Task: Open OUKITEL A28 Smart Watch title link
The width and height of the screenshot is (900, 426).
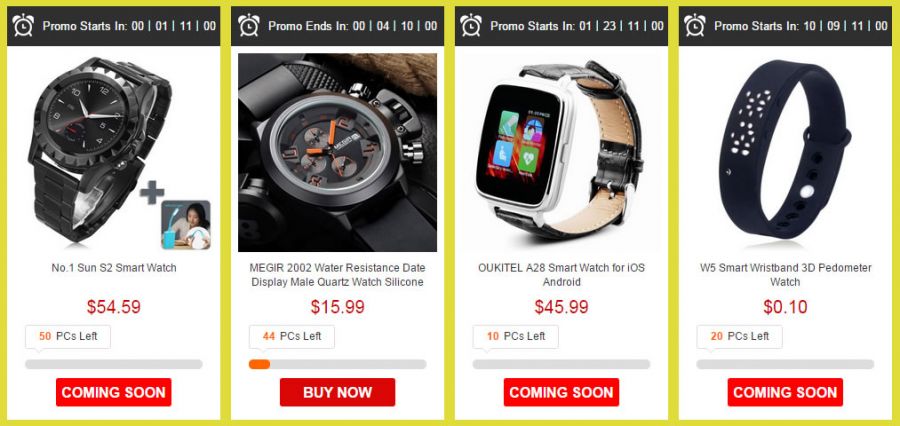Action: [x=561, y=275]
